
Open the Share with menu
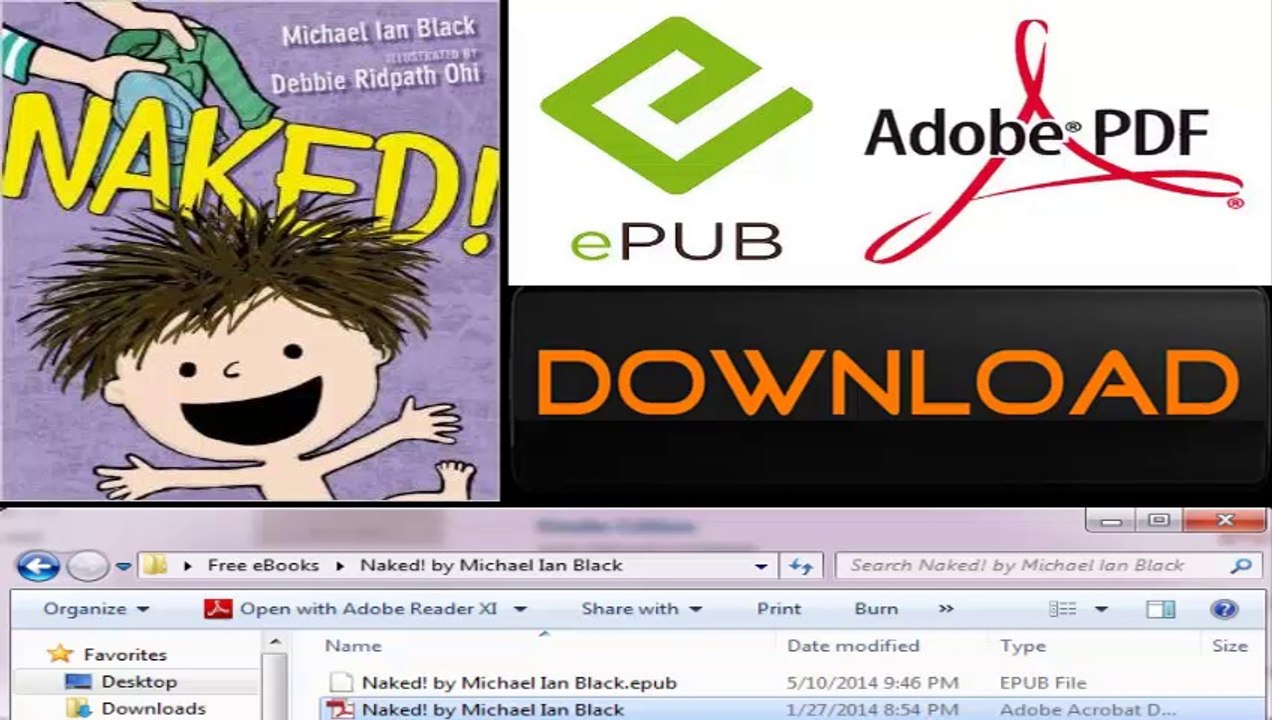(641, 608)
